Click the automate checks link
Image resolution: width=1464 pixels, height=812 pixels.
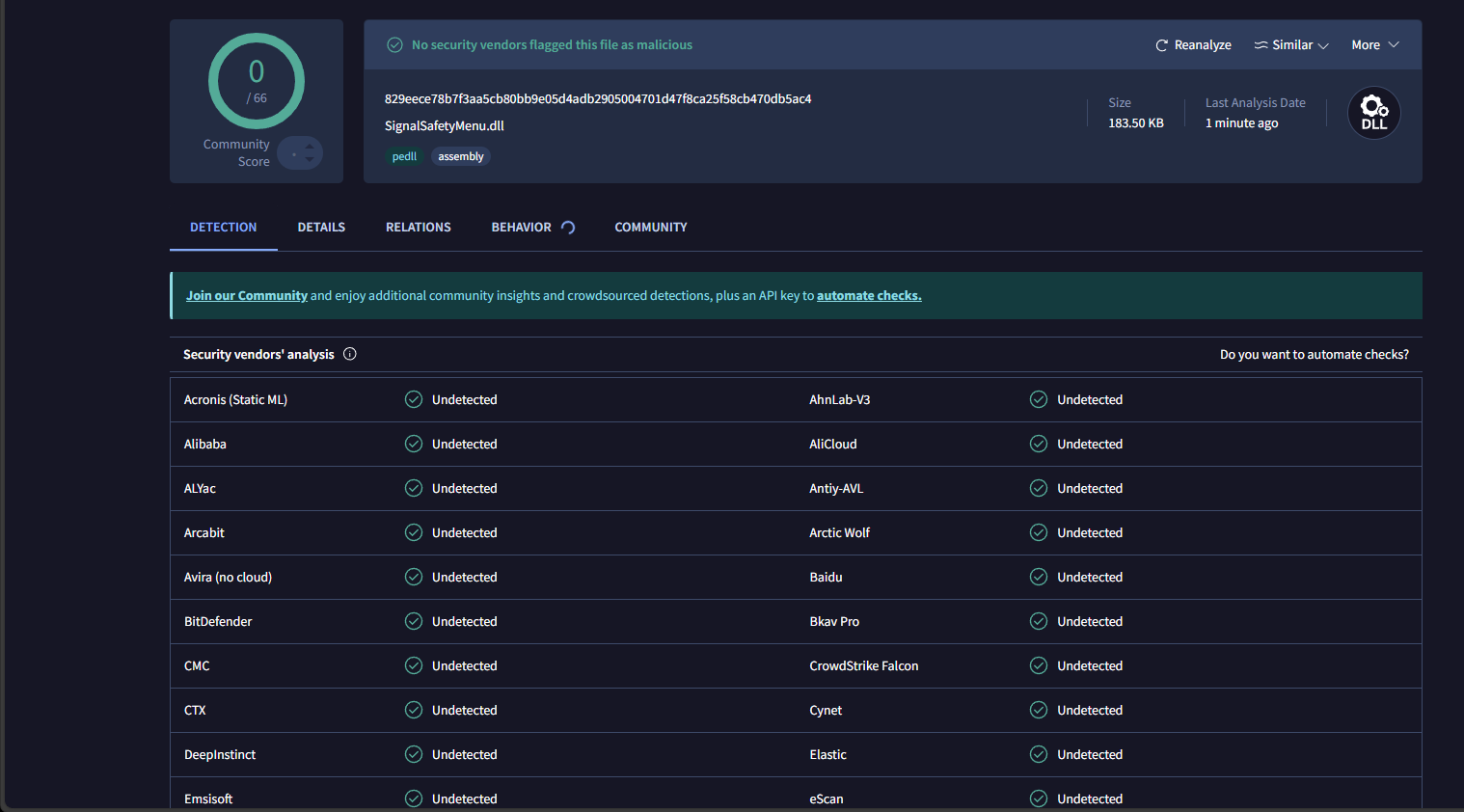point(868,295)
